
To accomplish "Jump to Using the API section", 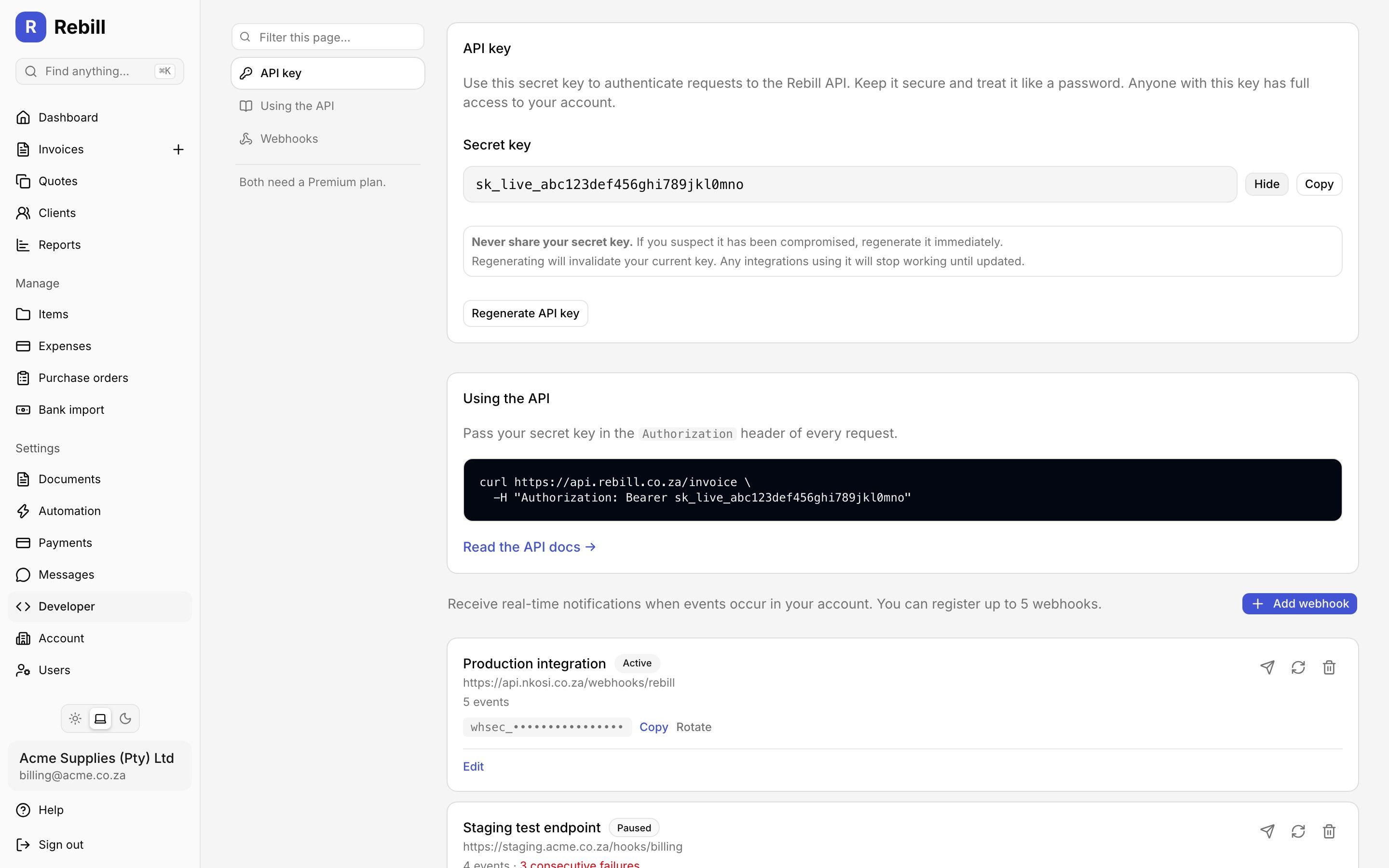I will tap(328, 106).
